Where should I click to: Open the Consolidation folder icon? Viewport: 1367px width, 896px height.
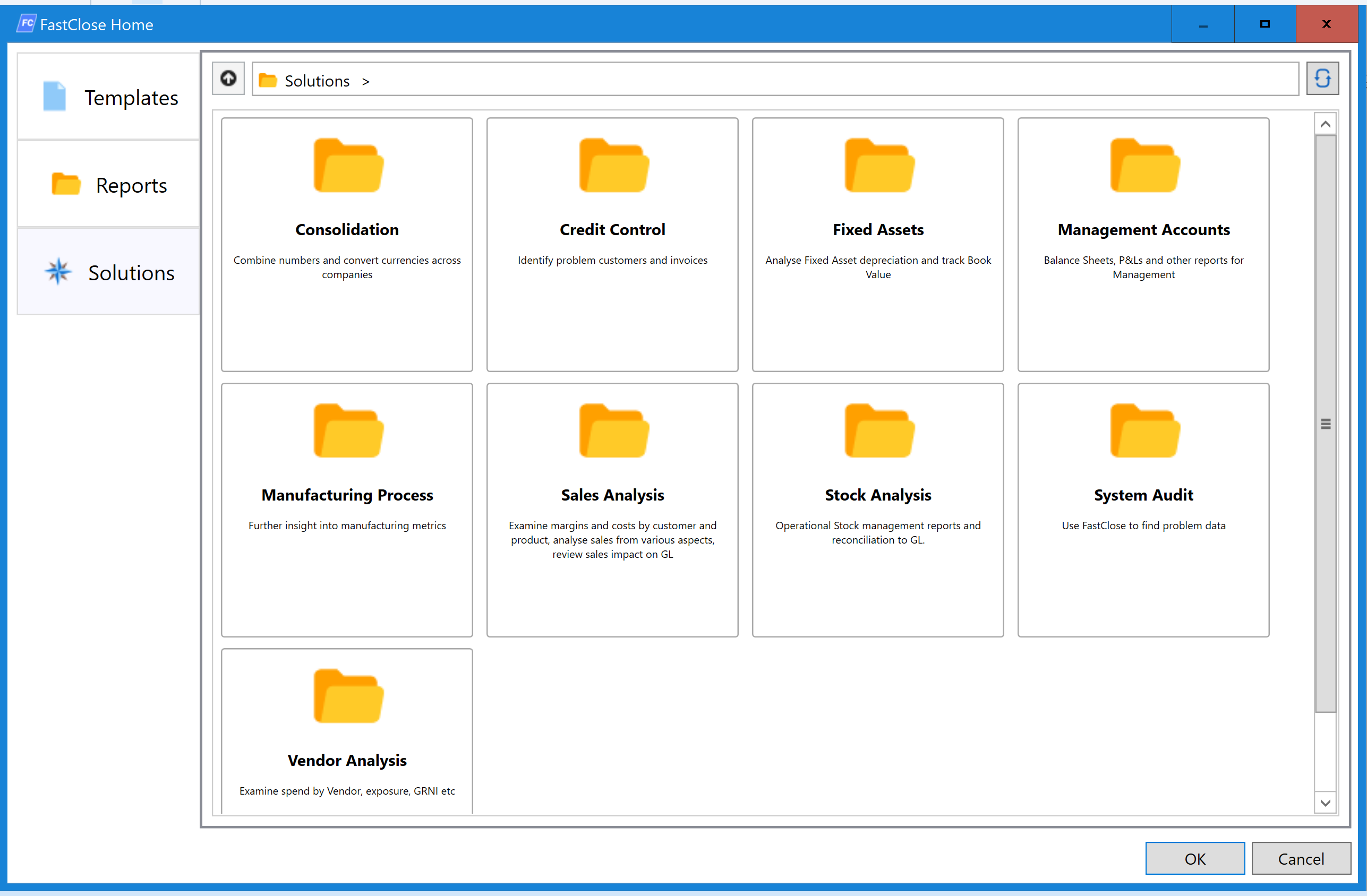tap(348, 165)
